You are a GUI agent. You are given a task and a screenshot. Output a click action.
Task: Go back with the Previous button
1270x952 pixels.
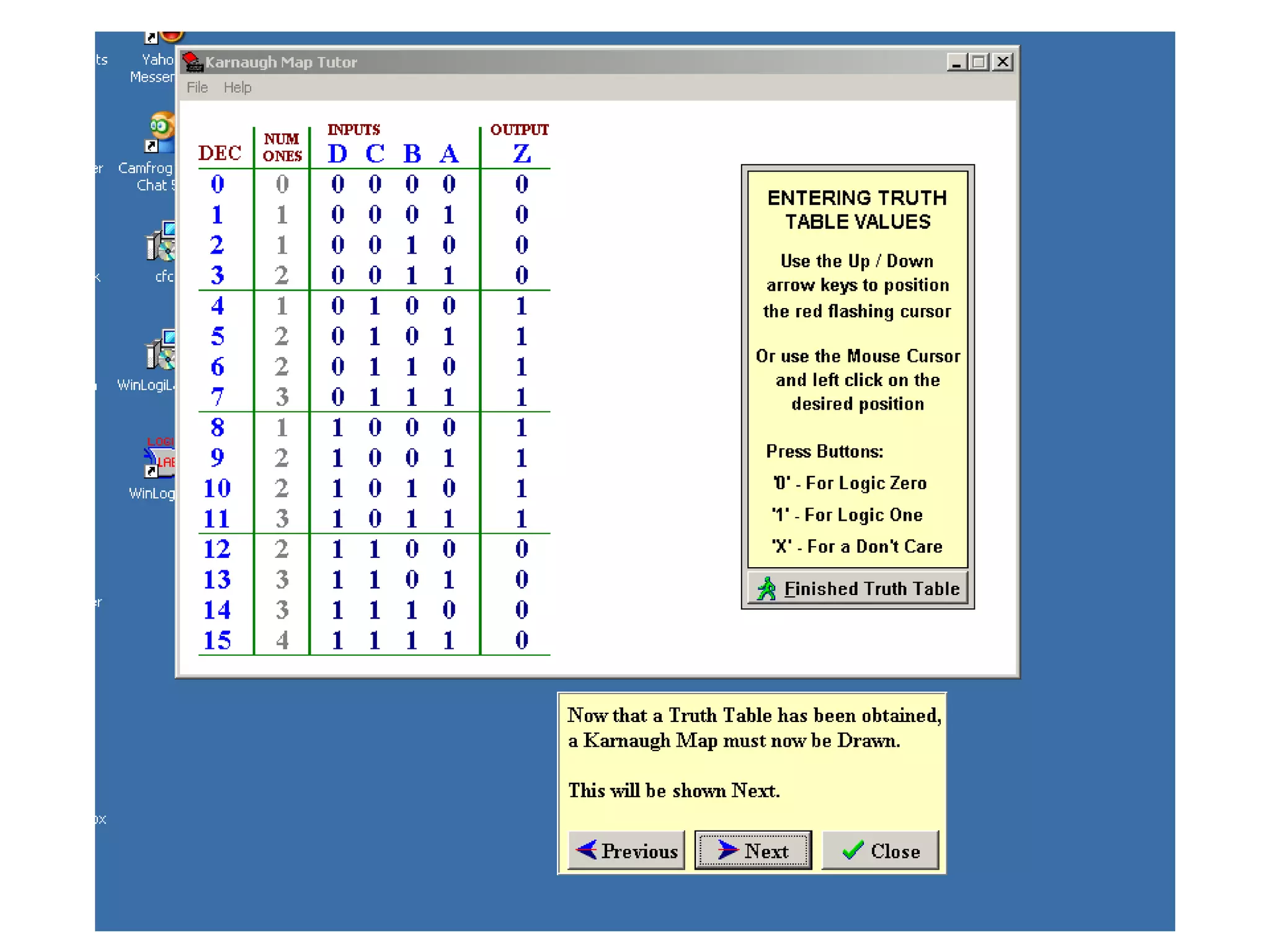626,850
